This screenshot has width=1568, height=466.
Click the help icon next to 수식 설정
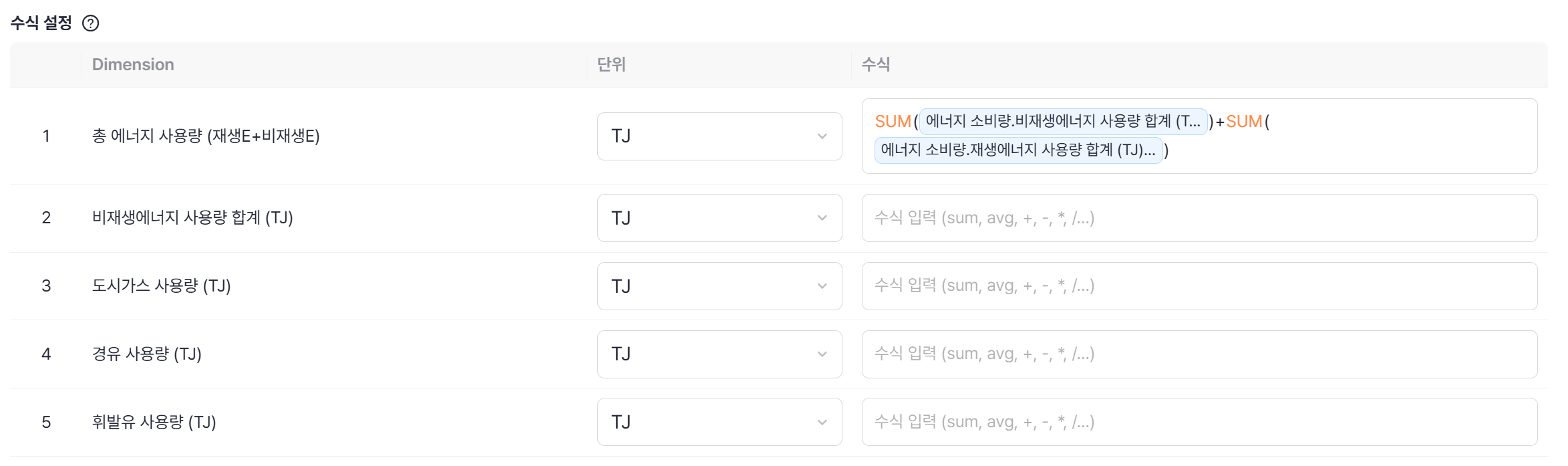pyautogui.click(x=90, y=23)
